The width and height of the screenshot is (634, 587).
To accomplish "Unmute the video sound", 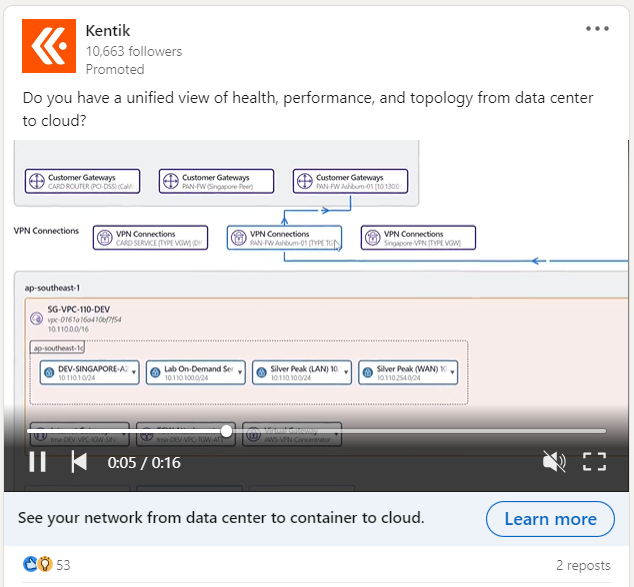I will coord(554,462).
